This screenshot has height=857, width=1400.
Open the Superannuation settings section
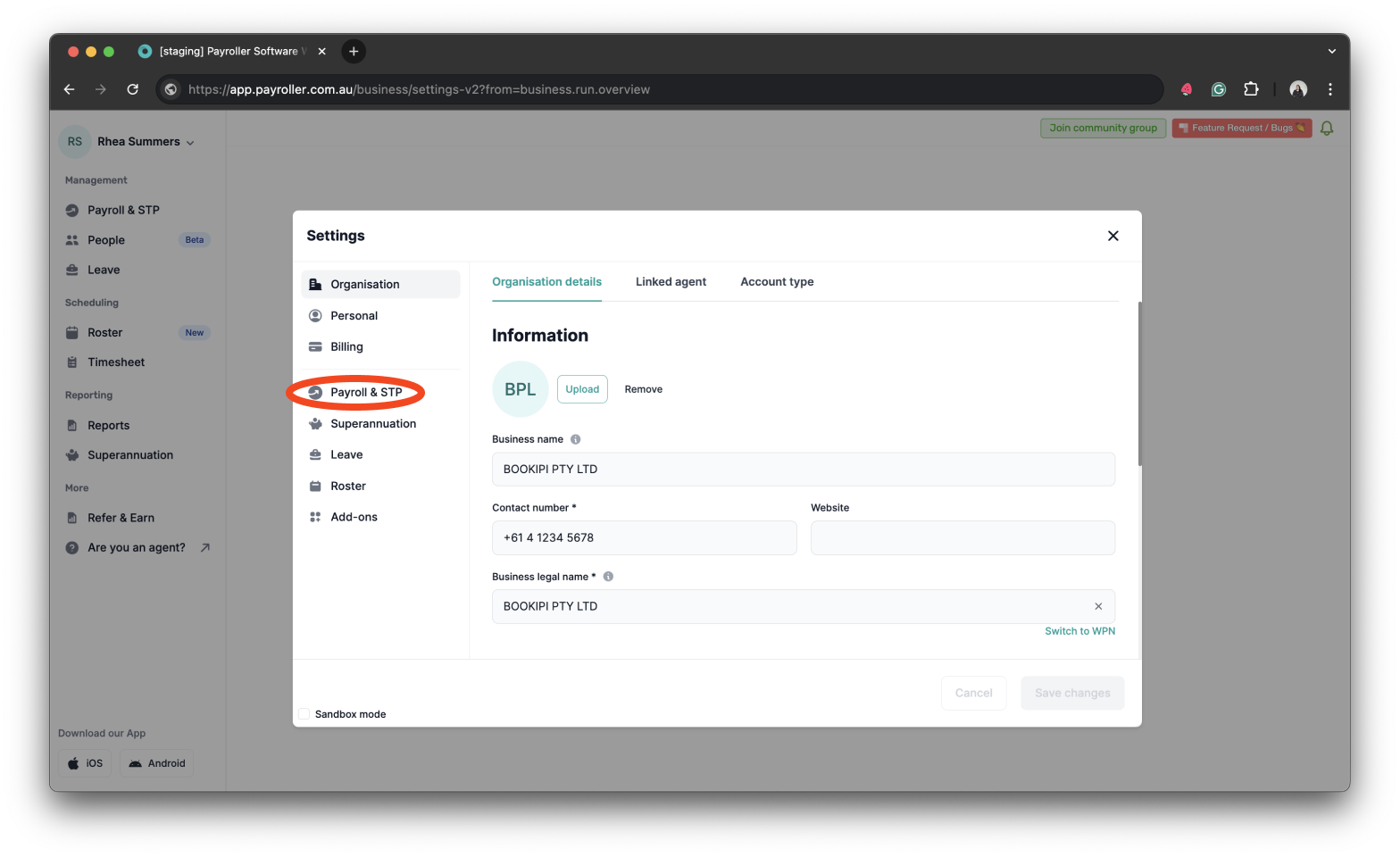point(372,424)
